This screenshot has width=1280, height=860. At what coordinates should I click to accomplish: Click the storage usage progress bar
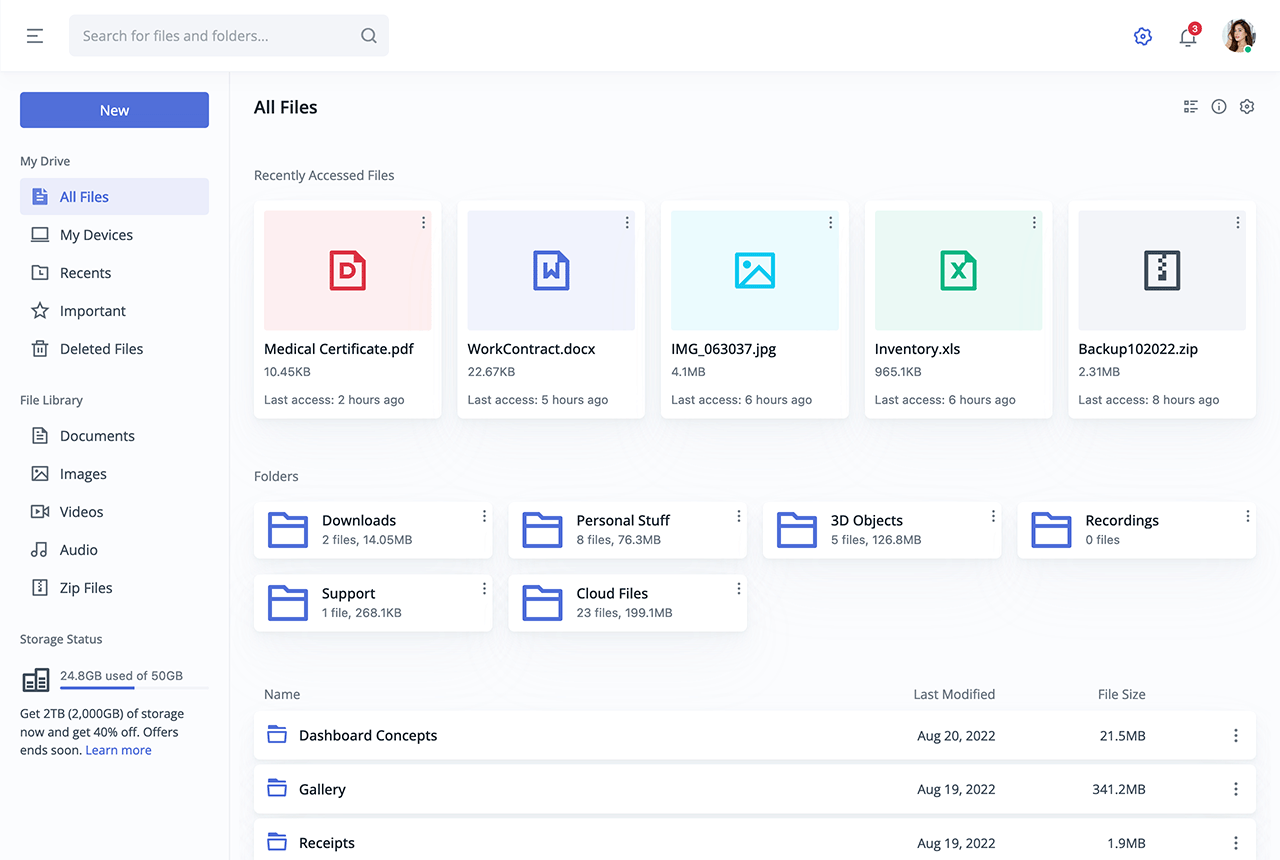(133, 688)
